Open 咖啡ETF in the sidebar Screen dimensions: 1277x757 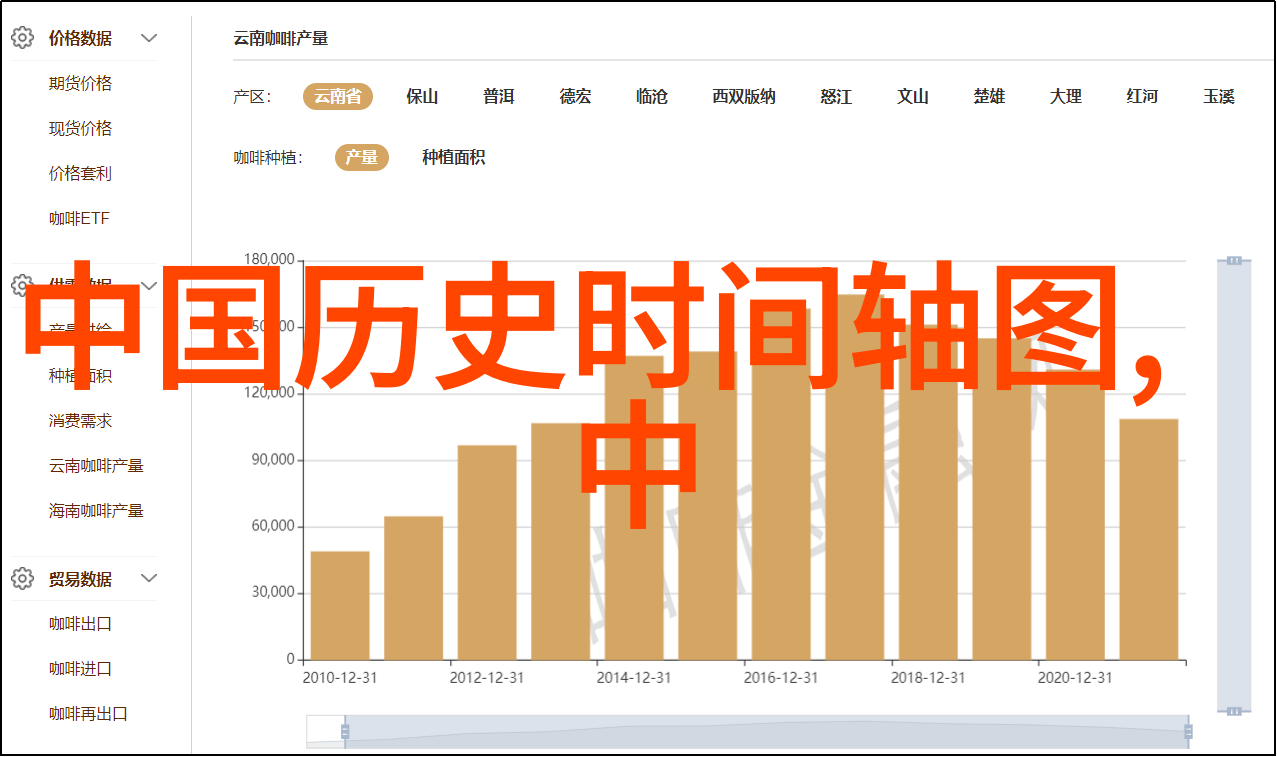click(80, 218)
